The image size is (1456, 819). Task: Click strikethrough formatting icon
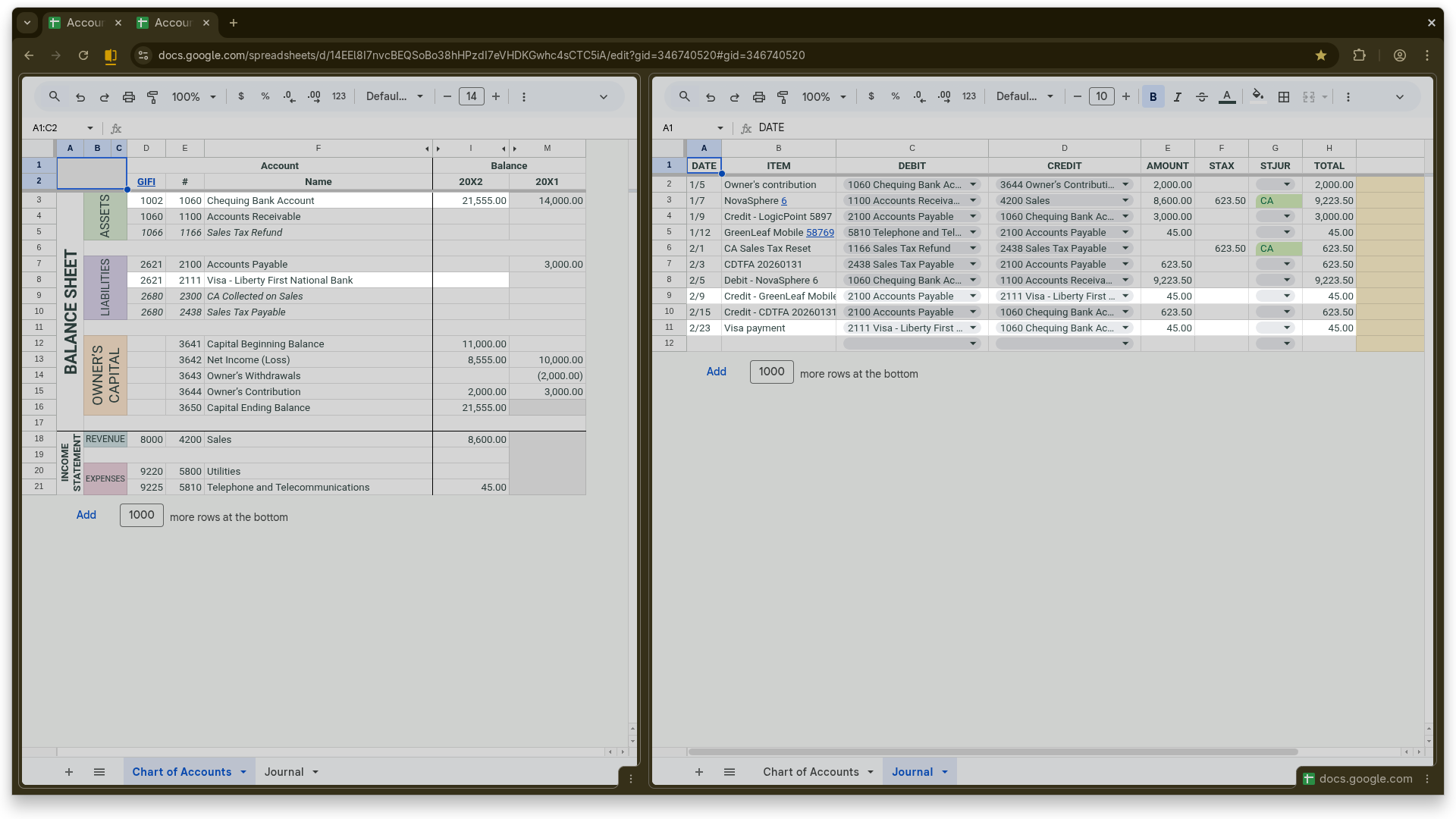(x=1201, y=97)
